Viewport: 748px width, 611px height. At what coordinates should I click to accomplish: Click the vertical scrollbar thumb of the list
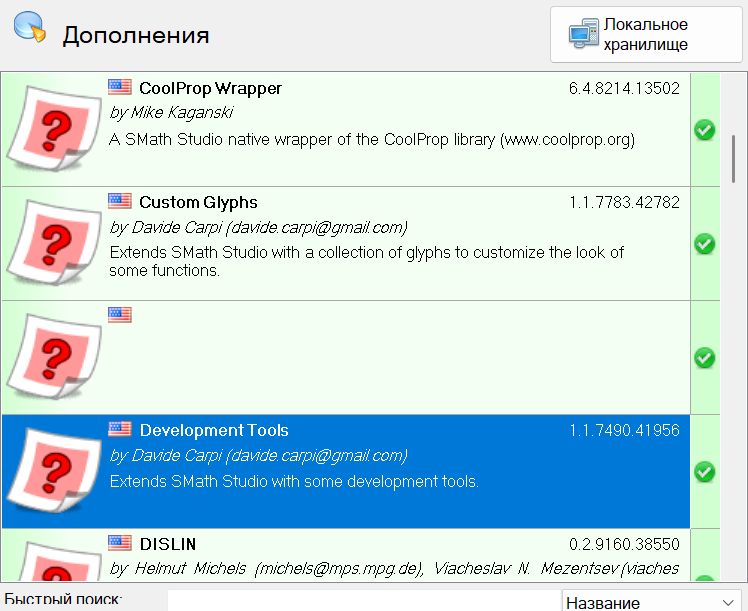click(x=734, y=155)
